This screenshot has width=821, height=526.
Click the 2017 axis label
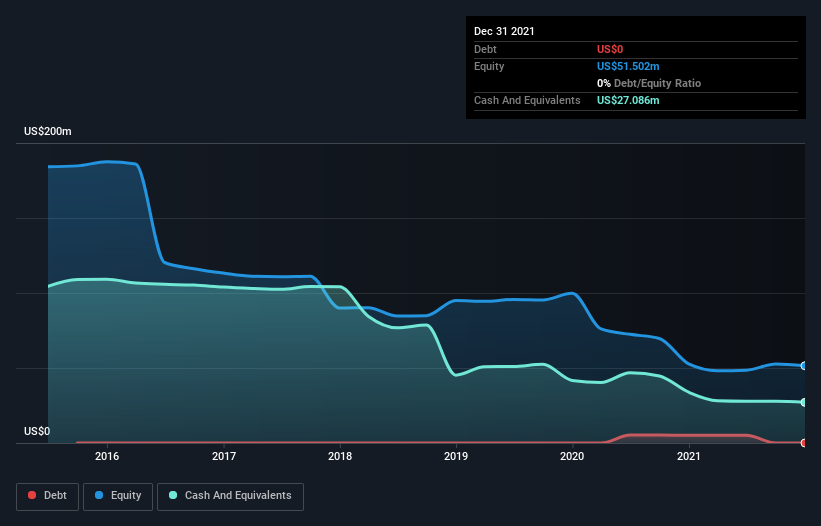(224, 456)
